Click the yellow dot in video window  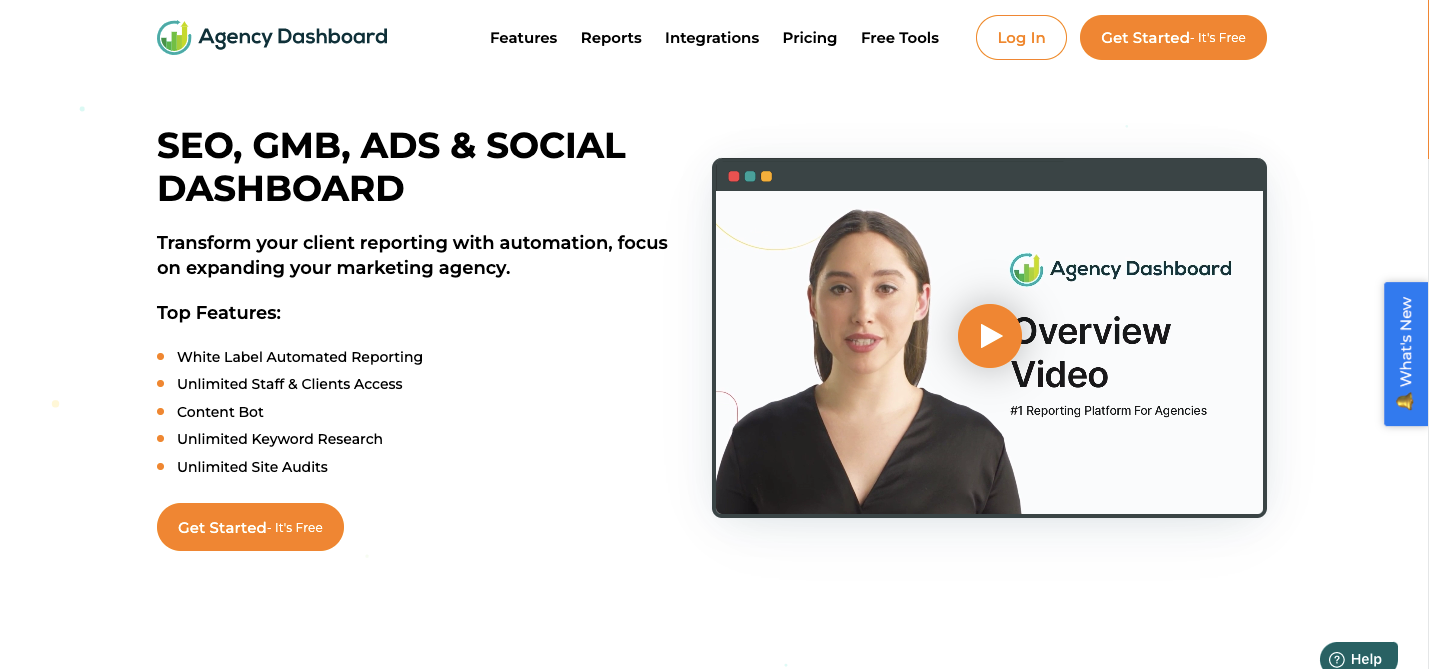766,176
